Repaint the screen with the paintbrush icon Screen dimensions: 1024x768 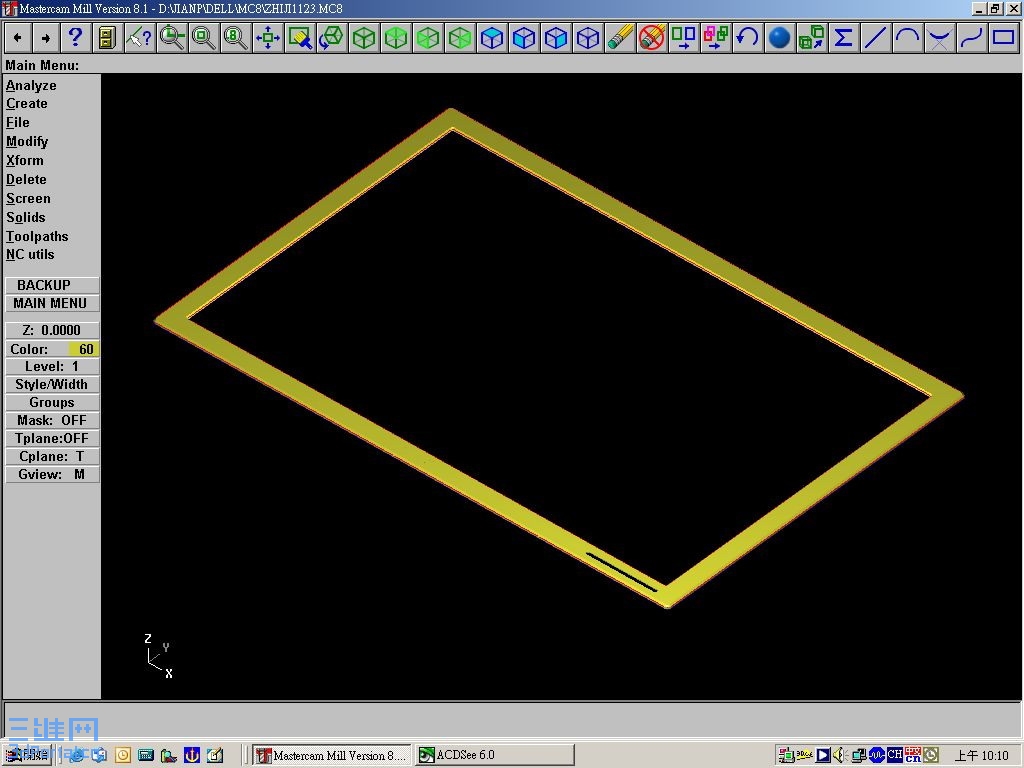tap(300, 38)
